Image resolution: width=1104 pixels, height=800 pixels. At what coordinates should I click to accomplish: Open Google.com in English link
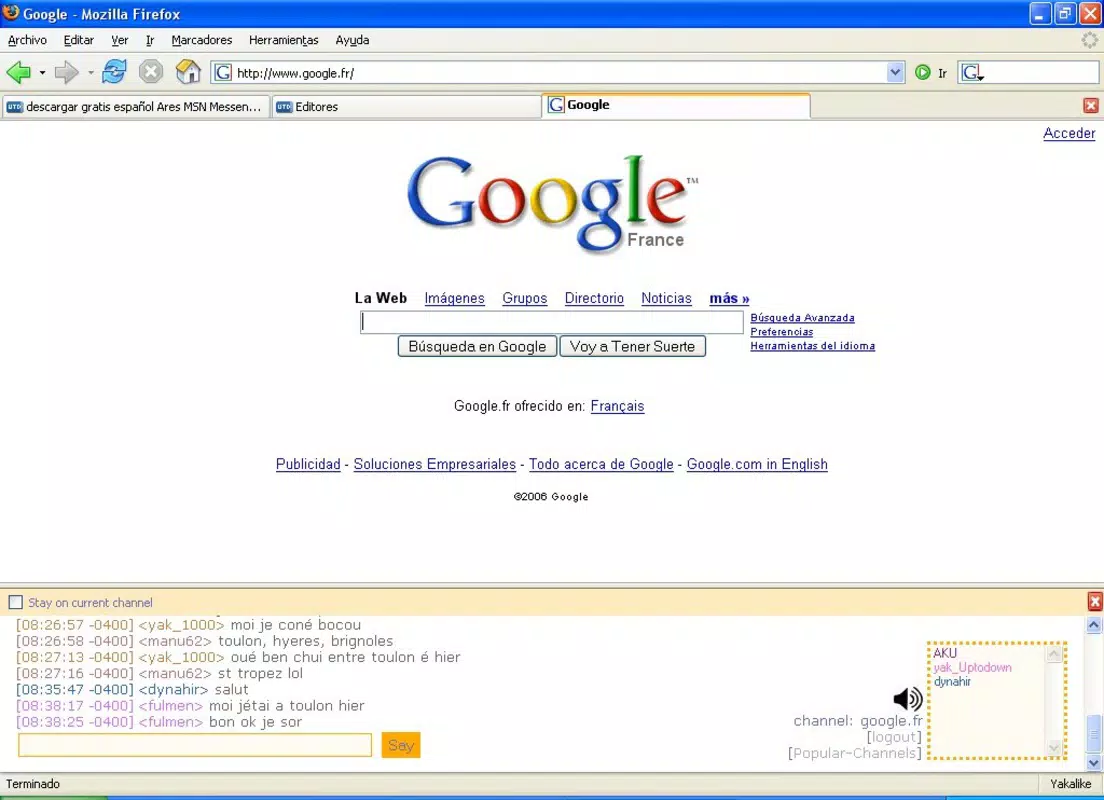(x=757, y=464)
